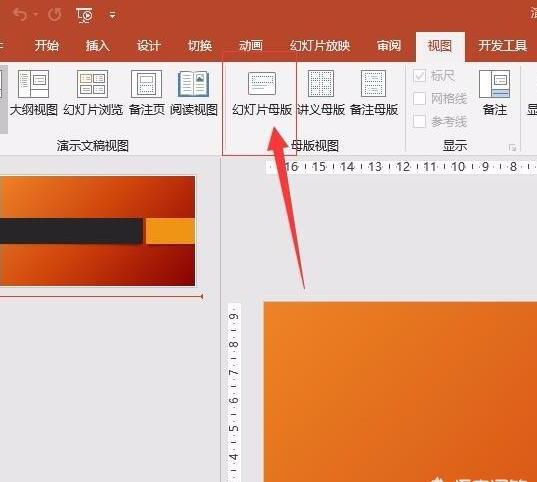
Task: Switch to the Insert (插入) tab
Action: (x=98, y=46)
